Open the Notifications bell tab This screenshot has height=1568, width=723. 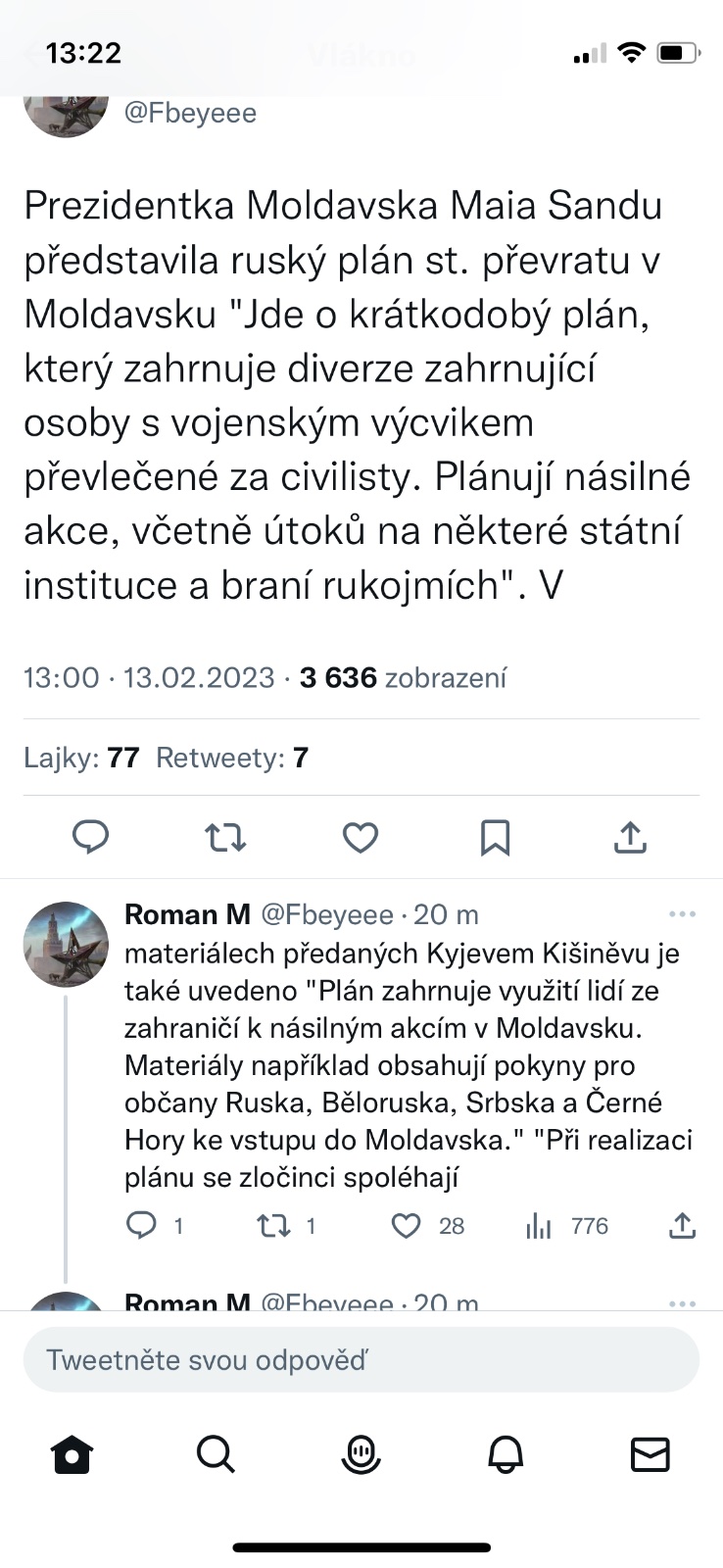tap(506, 1454)
